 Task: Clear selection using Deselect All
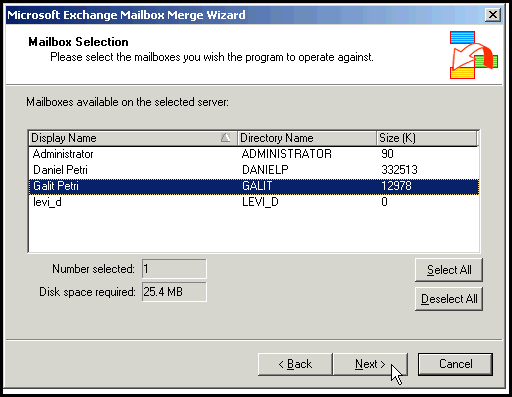click(449, 299)
